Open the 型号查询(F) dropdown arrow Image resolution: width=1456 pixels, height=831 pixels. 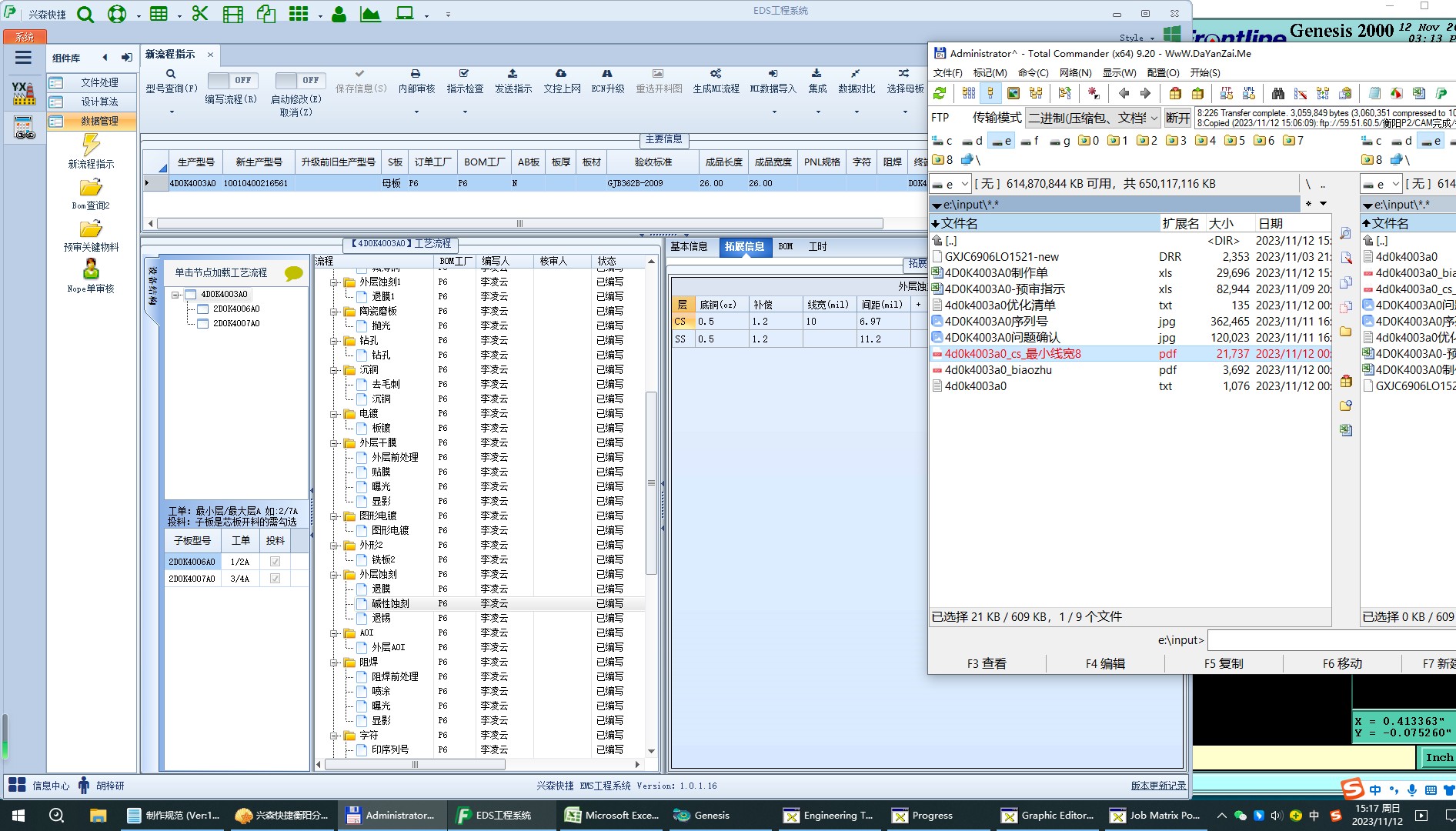point(172,112)
